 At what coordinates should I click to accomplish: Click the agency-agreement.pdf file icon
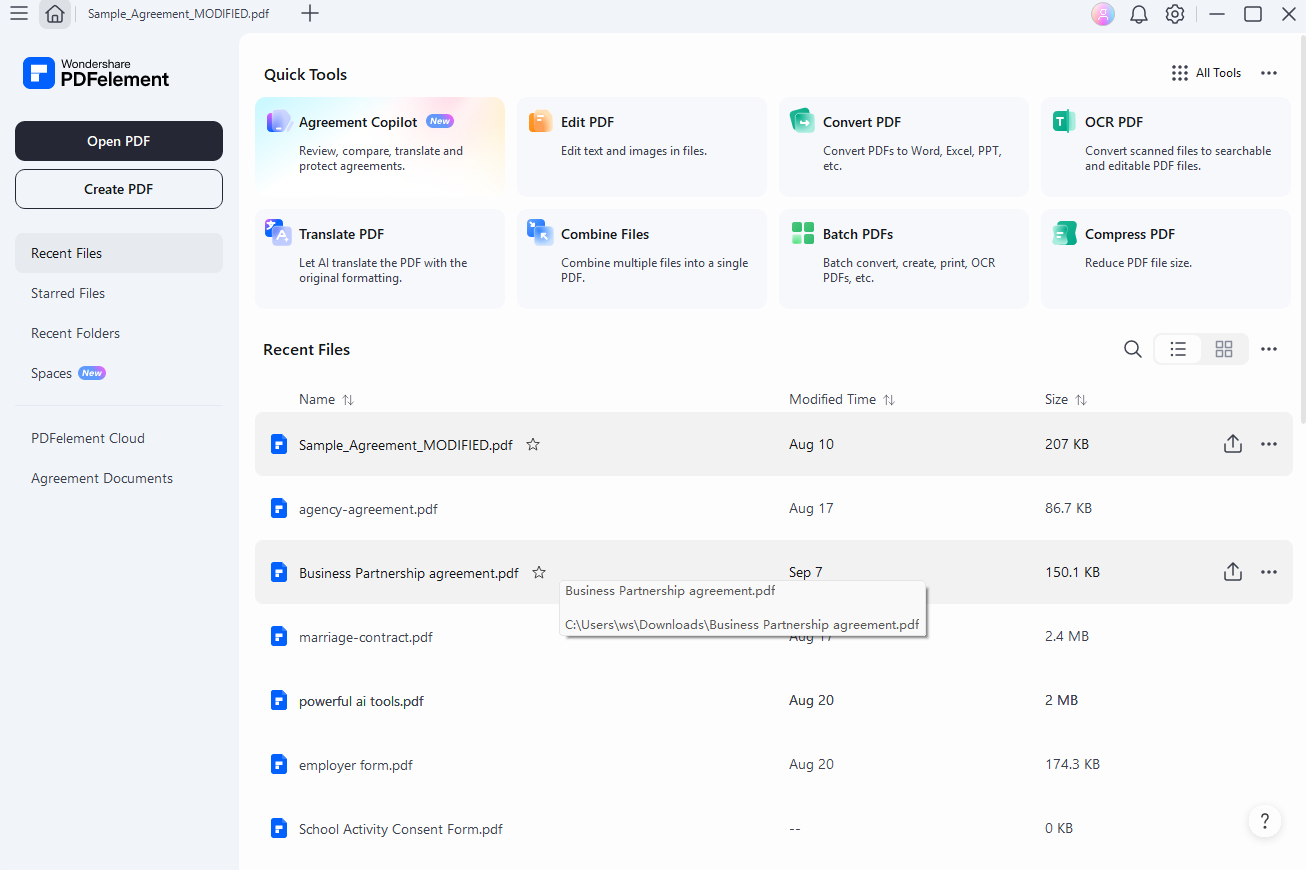[280, 508]
